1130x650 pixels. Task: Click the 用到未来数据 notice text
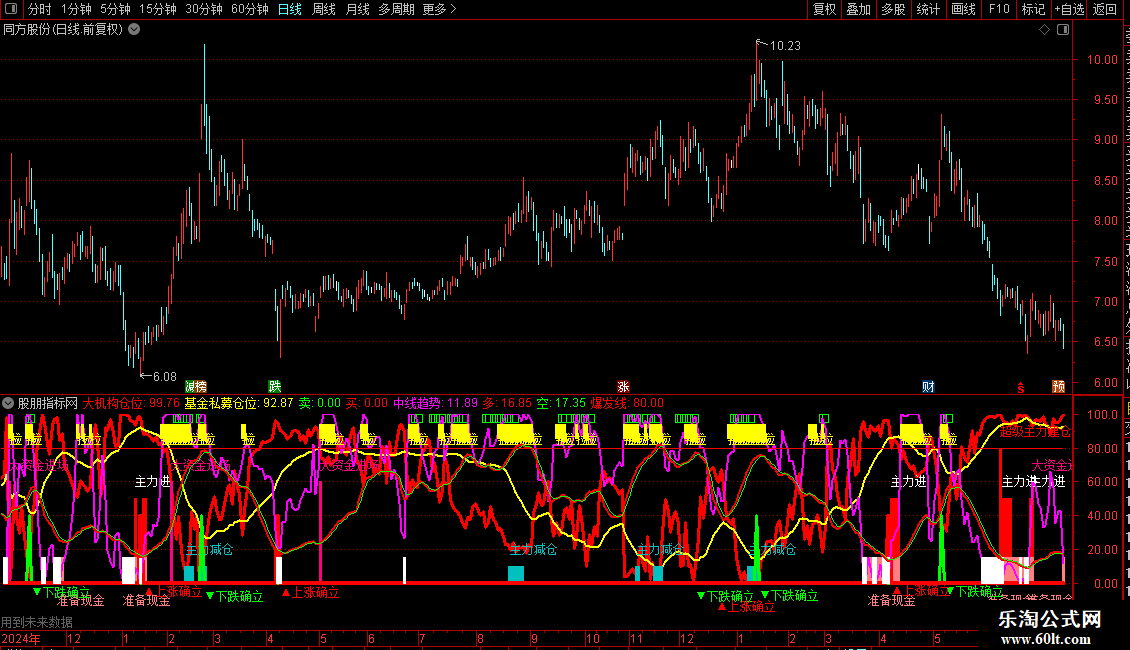tap(37, 622)
